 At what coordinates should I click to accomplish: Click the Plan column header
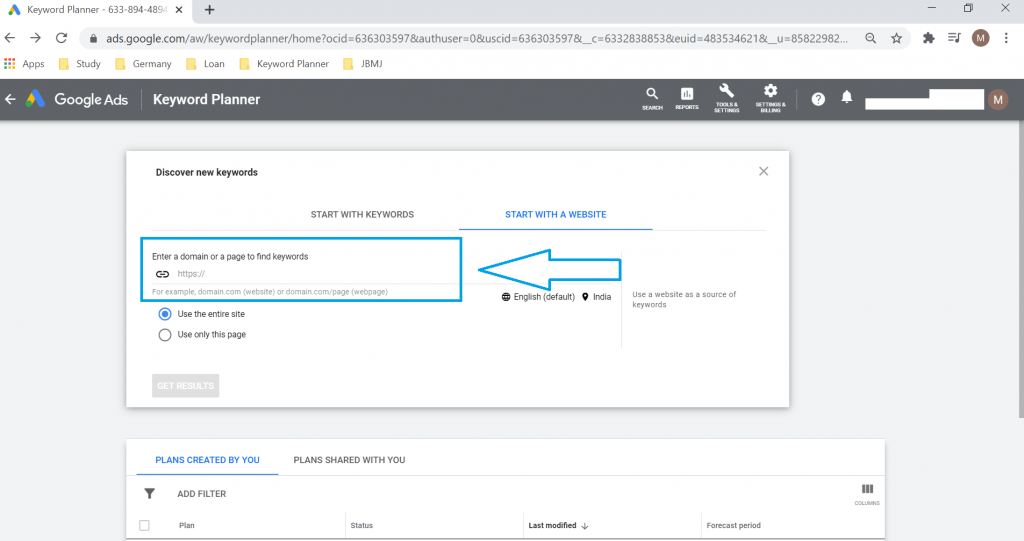tap(187, 525)
